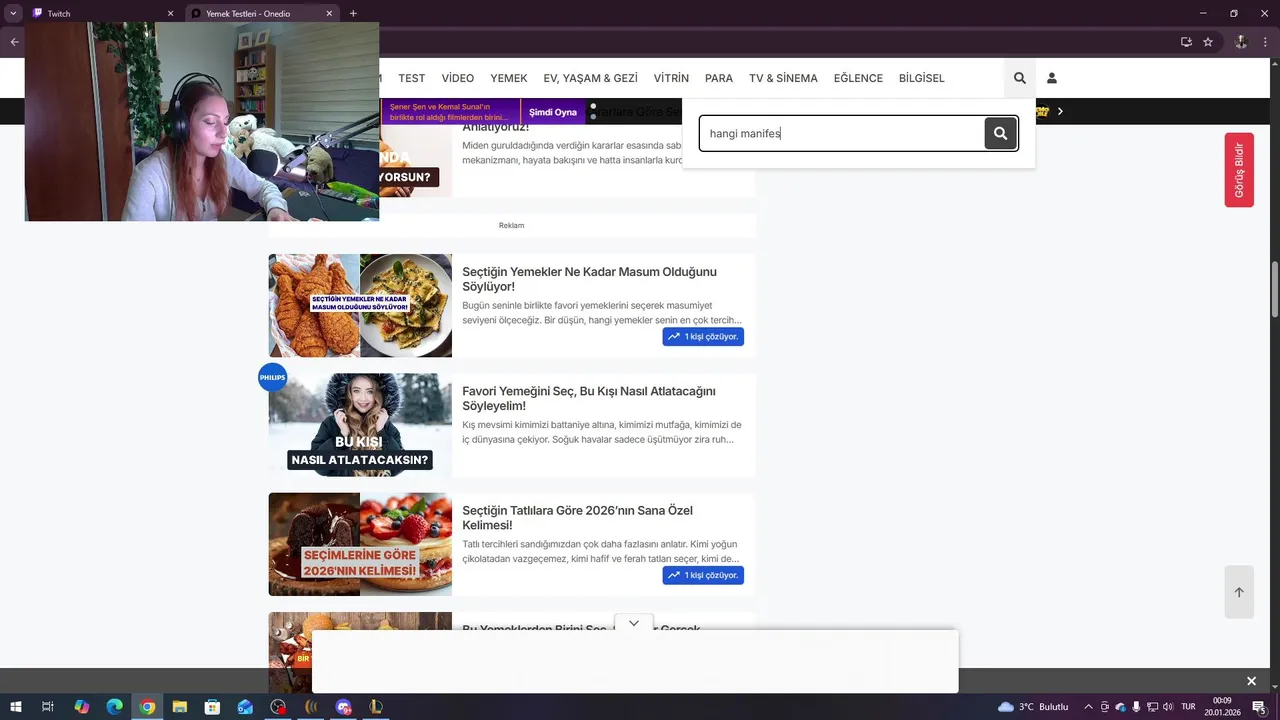Image resolution: width=1280 pixels, height=720 pixels.
Task: Open the Chrome profile avatar
Action: click(1241, 42)
